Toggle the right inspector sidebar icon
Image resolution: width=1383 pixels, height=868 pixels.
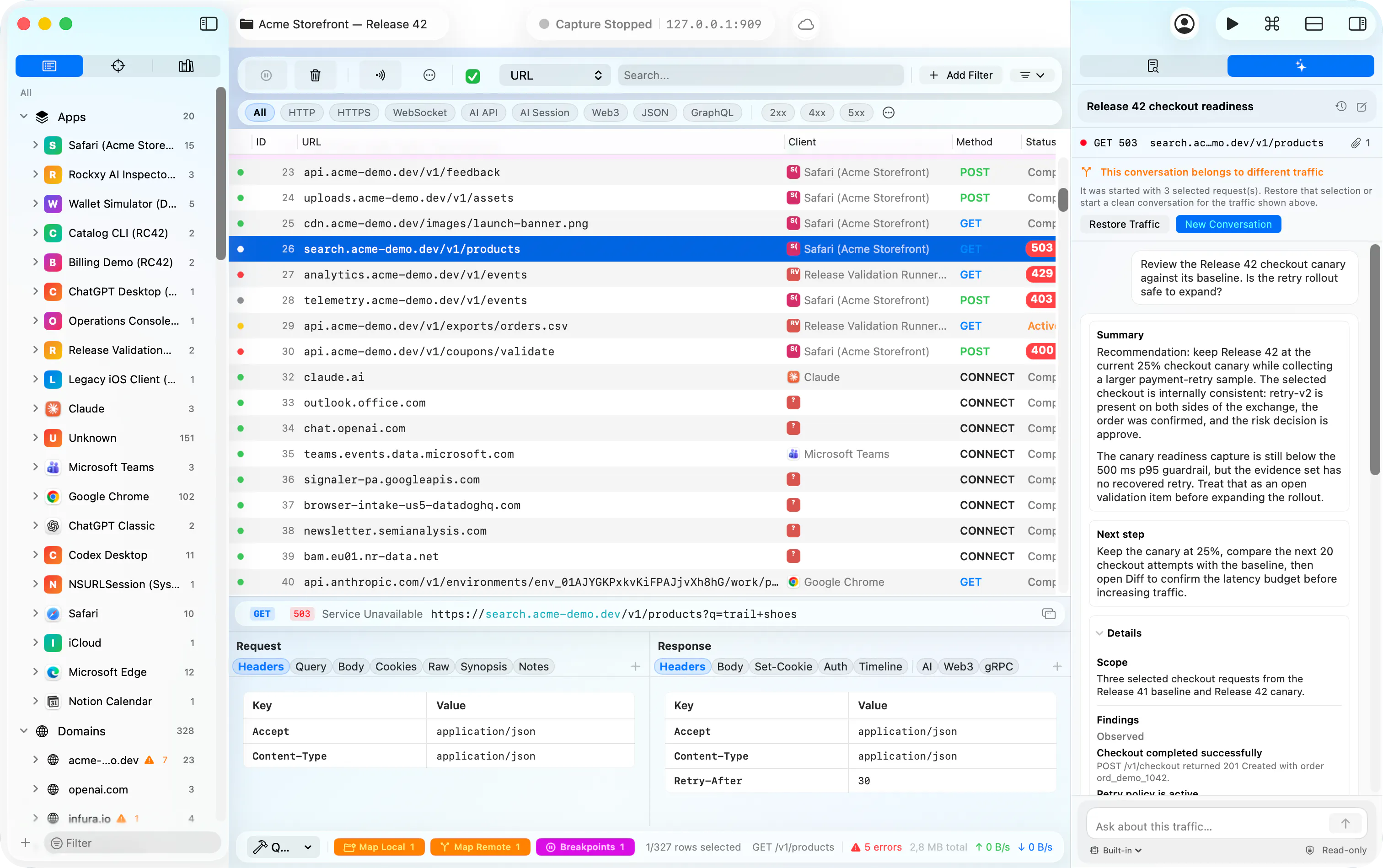(x=1357, y=24)
